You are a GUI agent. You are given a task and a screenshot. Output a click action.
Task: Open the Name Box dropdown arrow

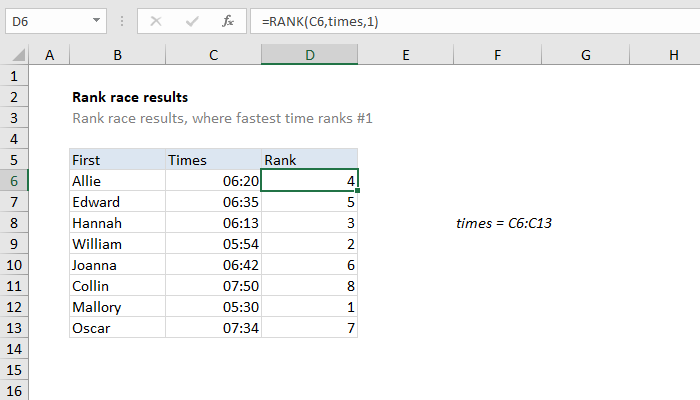pyautogui.click(x=96, y=21)
